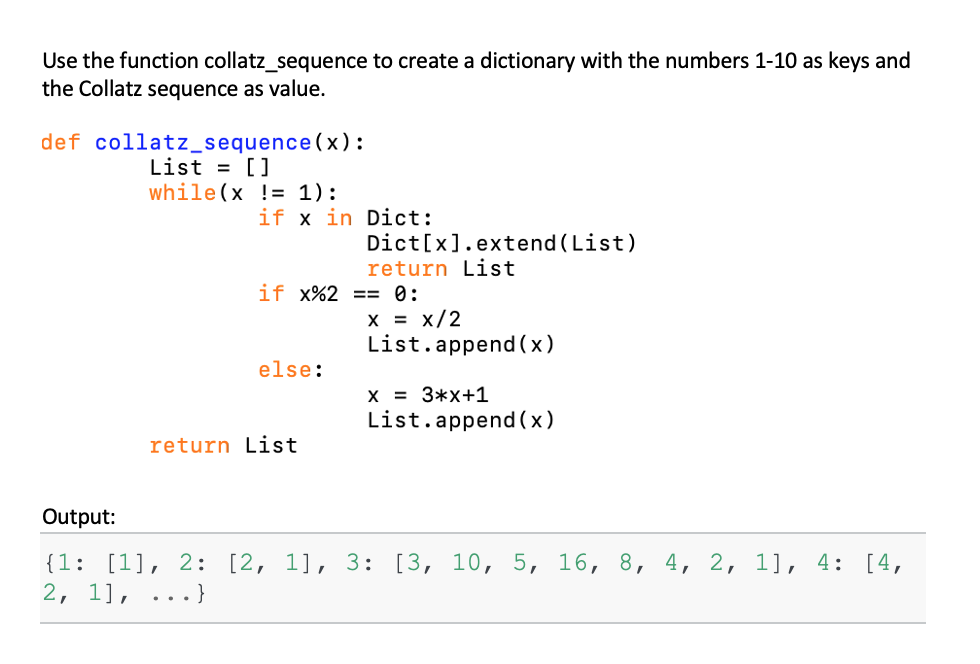Click the "if x in Dict:" line
The height and width of the screenshot is (664, 980).
click(346, 218)
